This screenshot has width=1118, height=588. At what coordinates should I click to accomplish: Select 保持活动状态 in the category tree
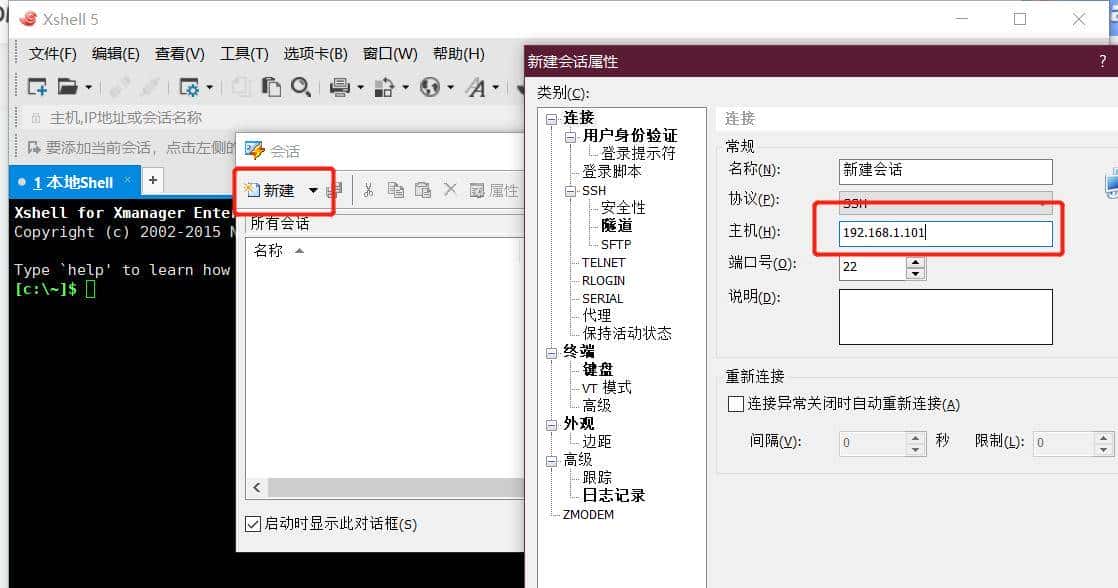pos(627,334)
